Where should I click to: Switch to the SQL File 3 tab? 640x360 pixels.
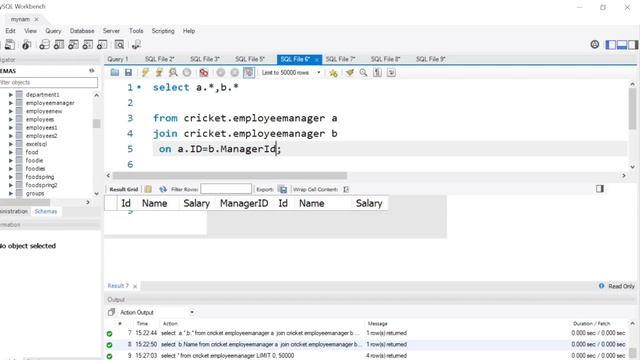tap(204, 59)
